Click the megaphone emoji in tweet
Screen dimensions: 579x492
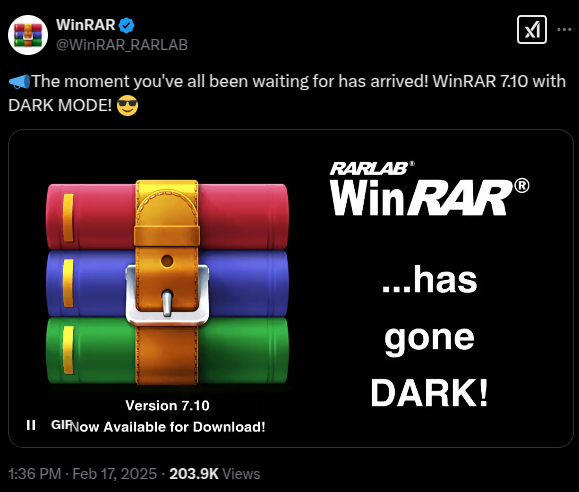click(19, 82)
